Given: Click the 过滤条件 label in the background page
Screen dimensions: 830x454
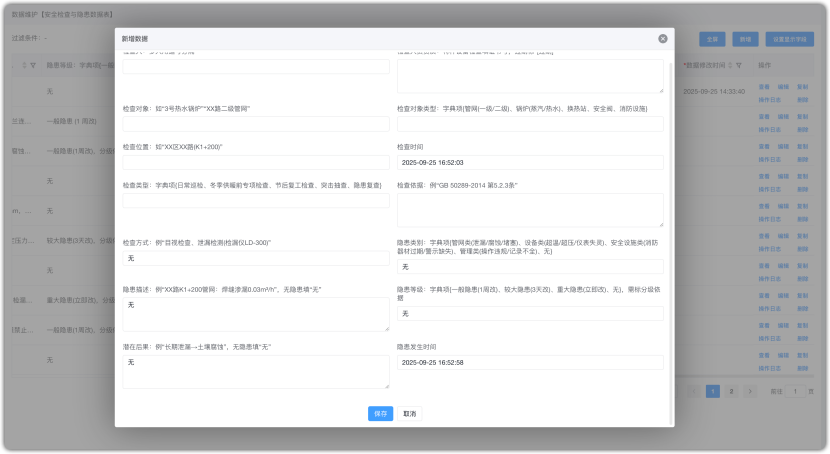Looking at the screenshot, I should click(29, 38).
